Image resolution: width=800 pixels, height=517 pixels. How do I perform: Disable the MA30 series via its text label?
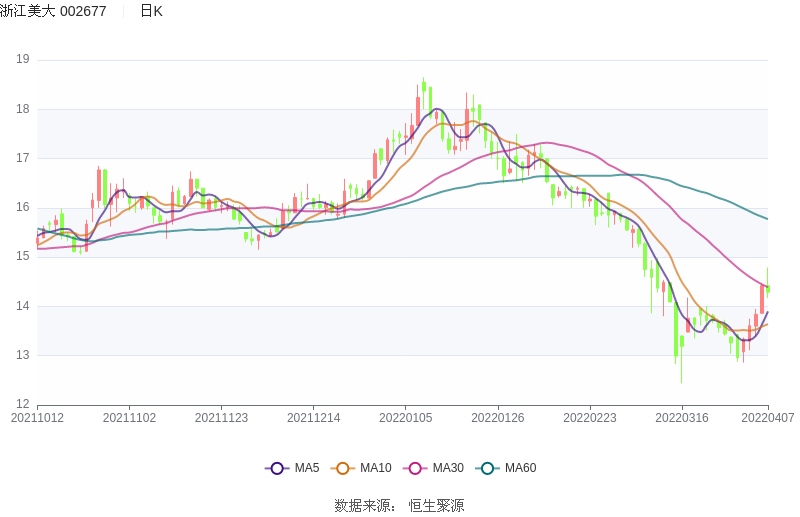pyautogui.click(x=448, y=468)
